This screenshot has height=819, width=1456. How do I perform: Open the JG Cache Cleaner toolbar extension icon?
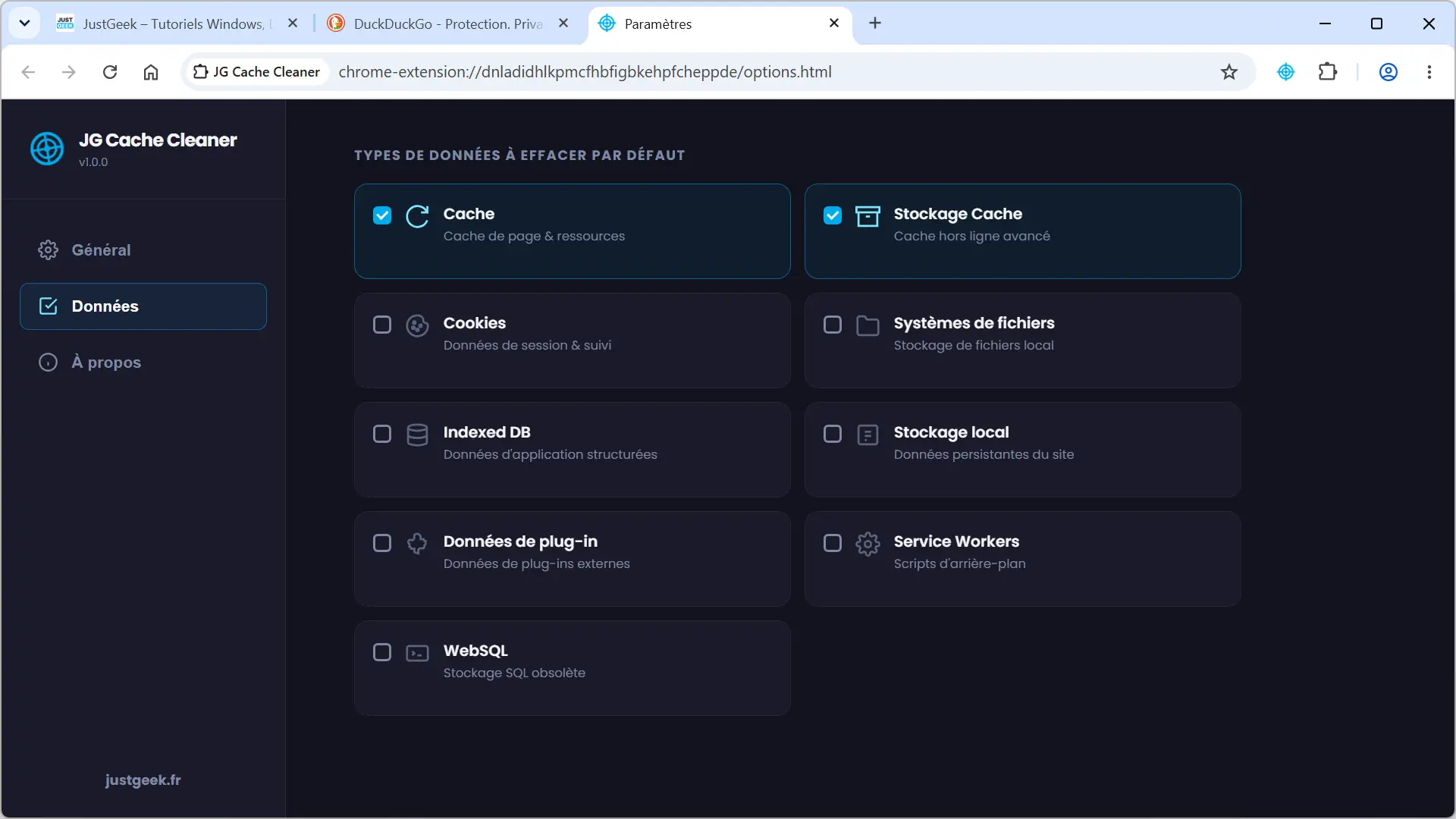pyautogui.click(x=1286, y=72)
